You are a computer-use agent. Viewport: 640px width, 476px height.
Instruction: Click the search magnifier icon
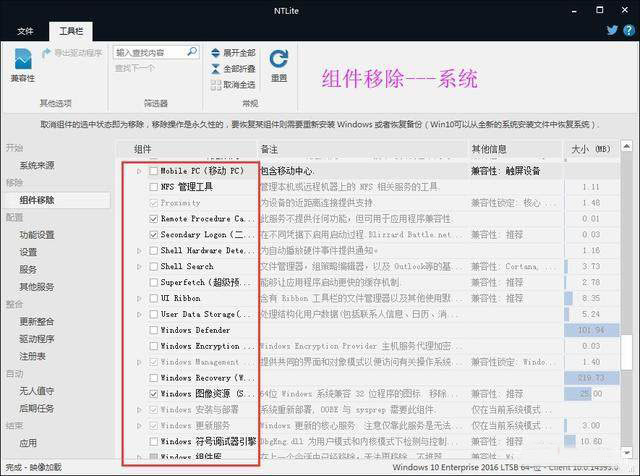click(191, 51)
